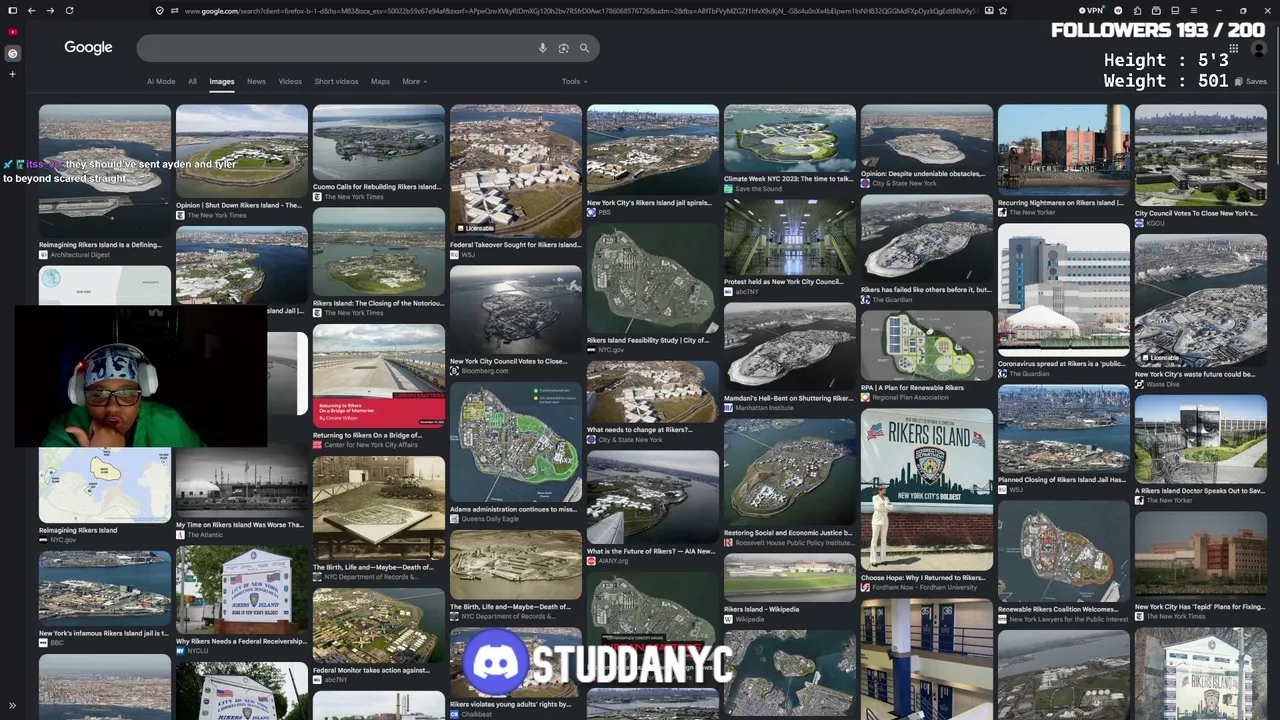Click the browser address bar URL
Image resolution: width=1280 pixels, height=720 pixels.
(580, 10)
